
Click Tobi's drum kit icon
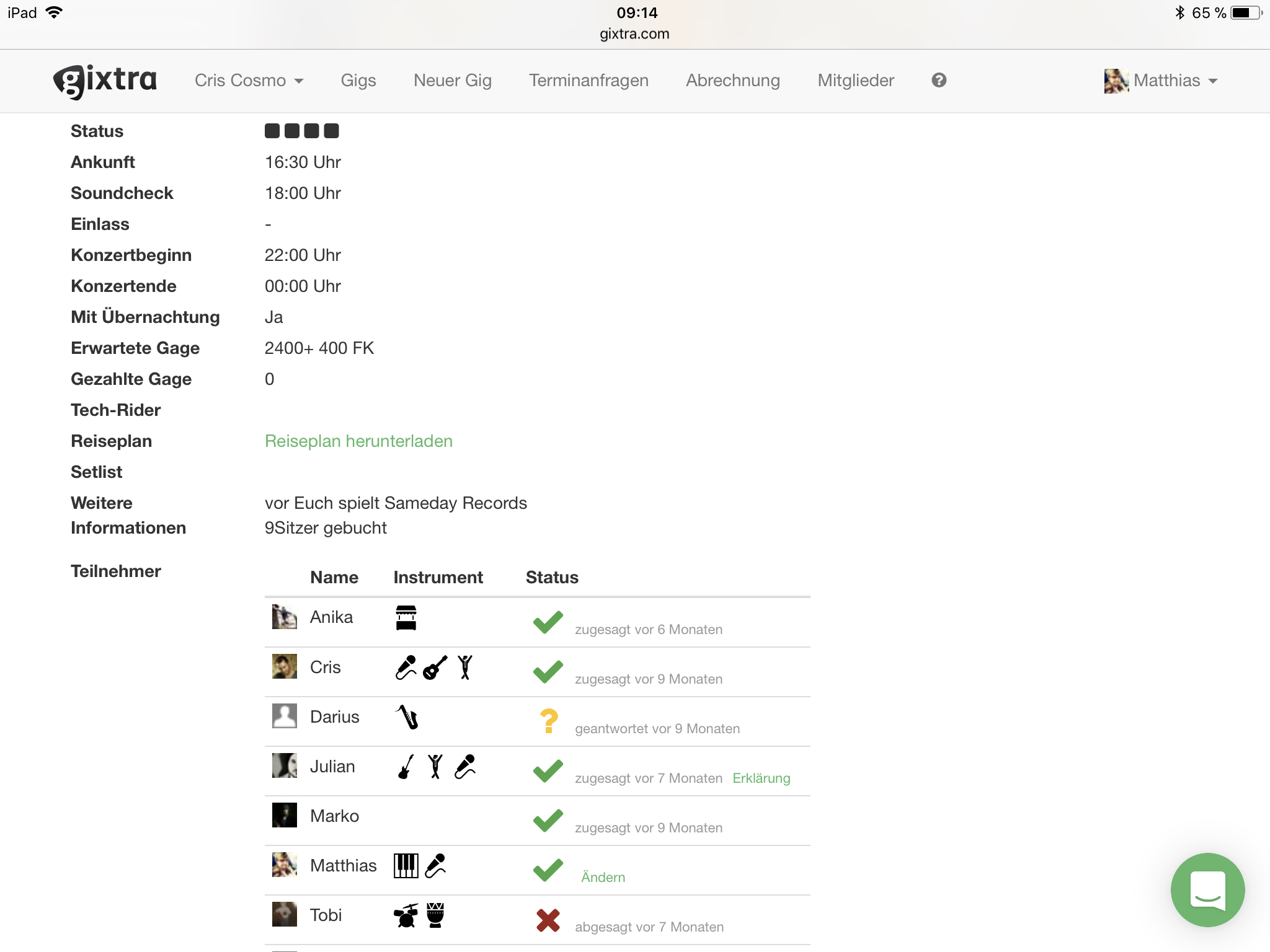point(406,915)
